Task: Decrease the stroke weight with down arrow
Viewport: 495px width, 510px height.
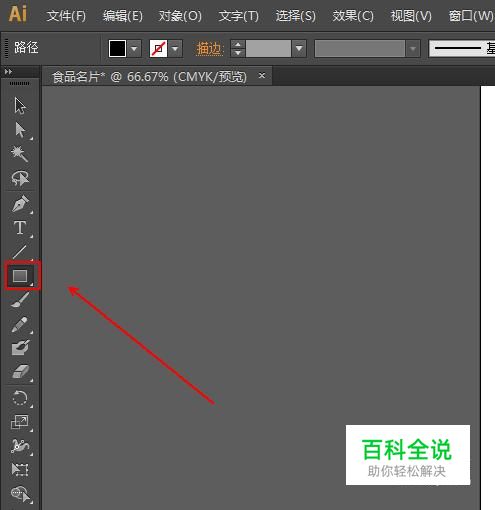Action: coord(238,53)
